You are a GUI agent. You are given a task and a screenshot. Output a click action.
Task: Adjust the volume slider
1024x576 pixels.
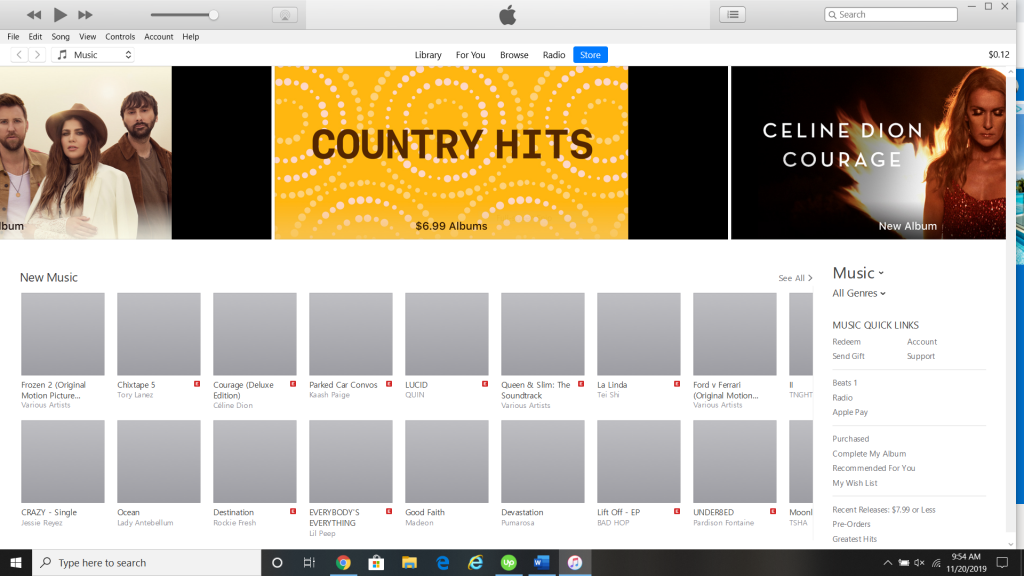[213, 15]
